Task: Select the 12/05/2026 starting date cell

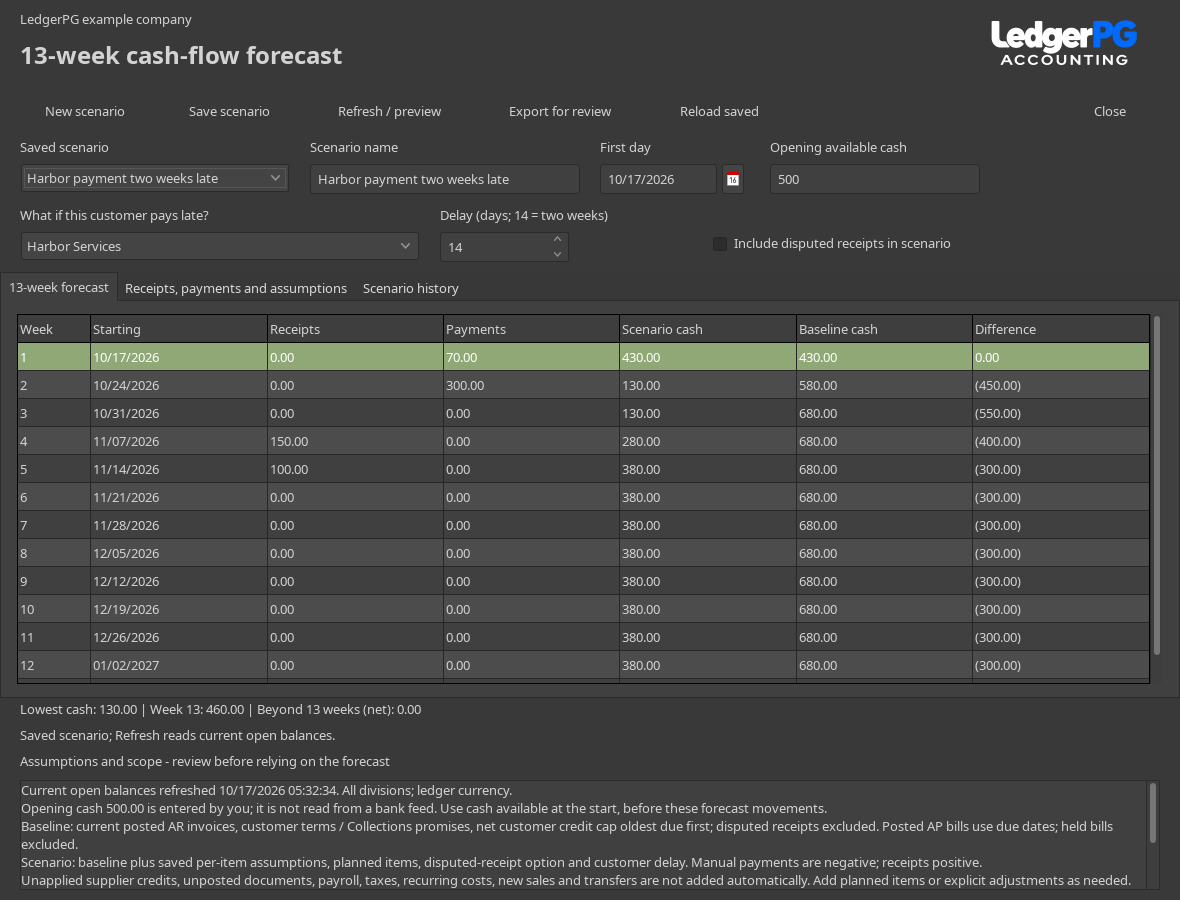Action: [x=178, y=553]
